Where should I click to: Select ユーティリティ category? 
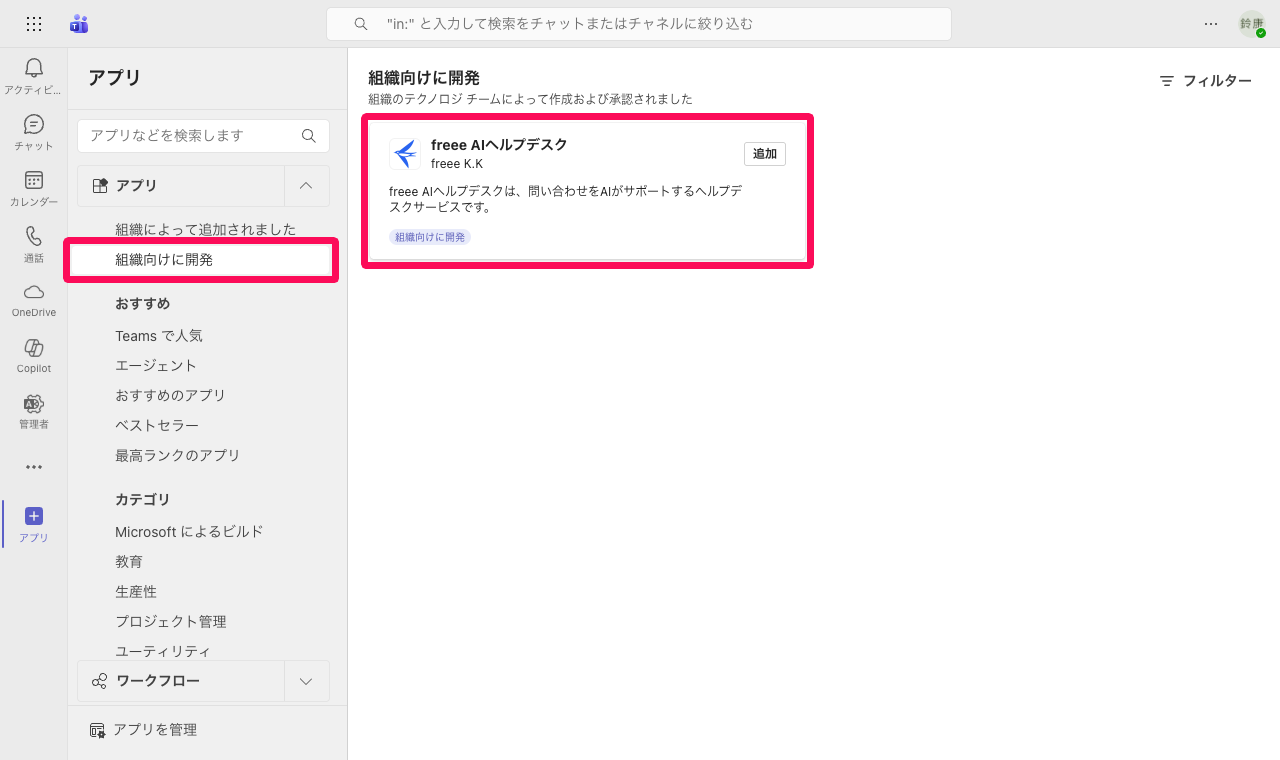tap(163, 651)
